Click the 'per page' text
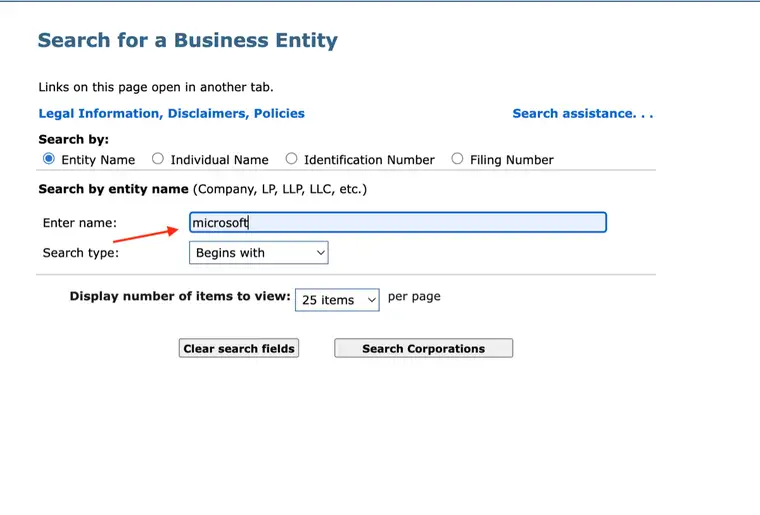 (414, 297)
